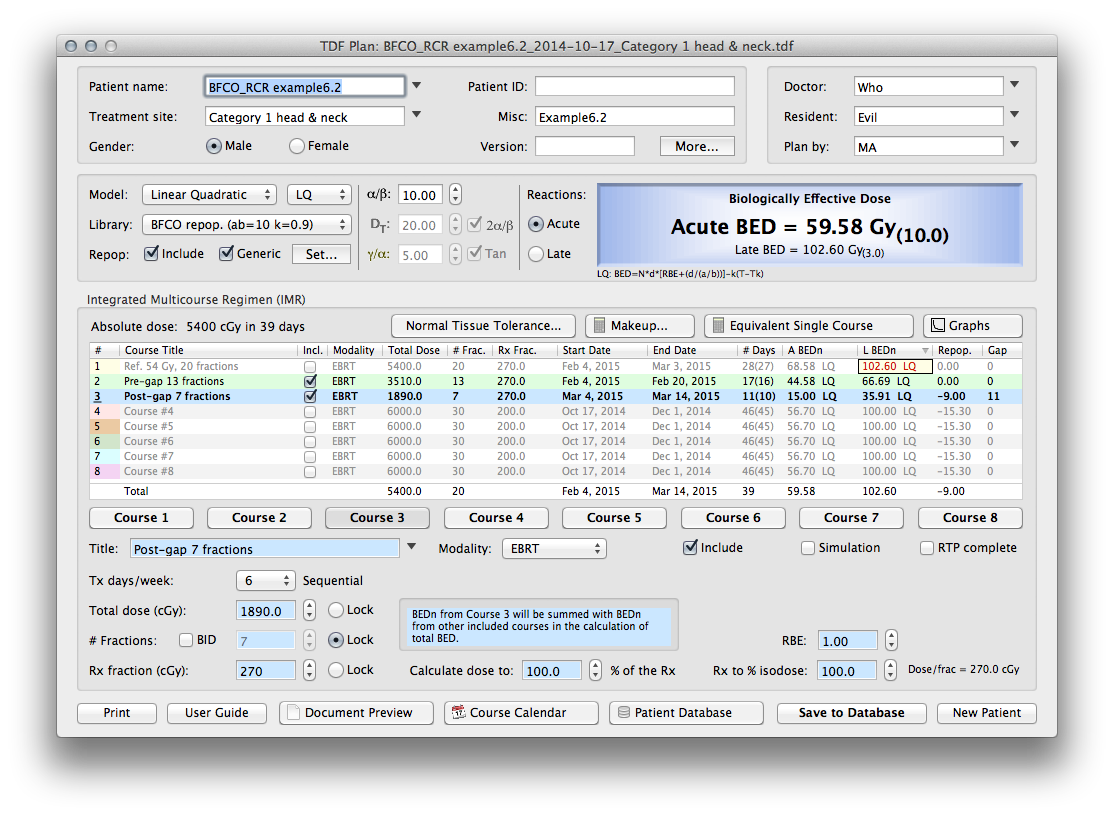Click the RBE stepper arrows
Screen dimensions: 1114x816
[x=891, y=641]
